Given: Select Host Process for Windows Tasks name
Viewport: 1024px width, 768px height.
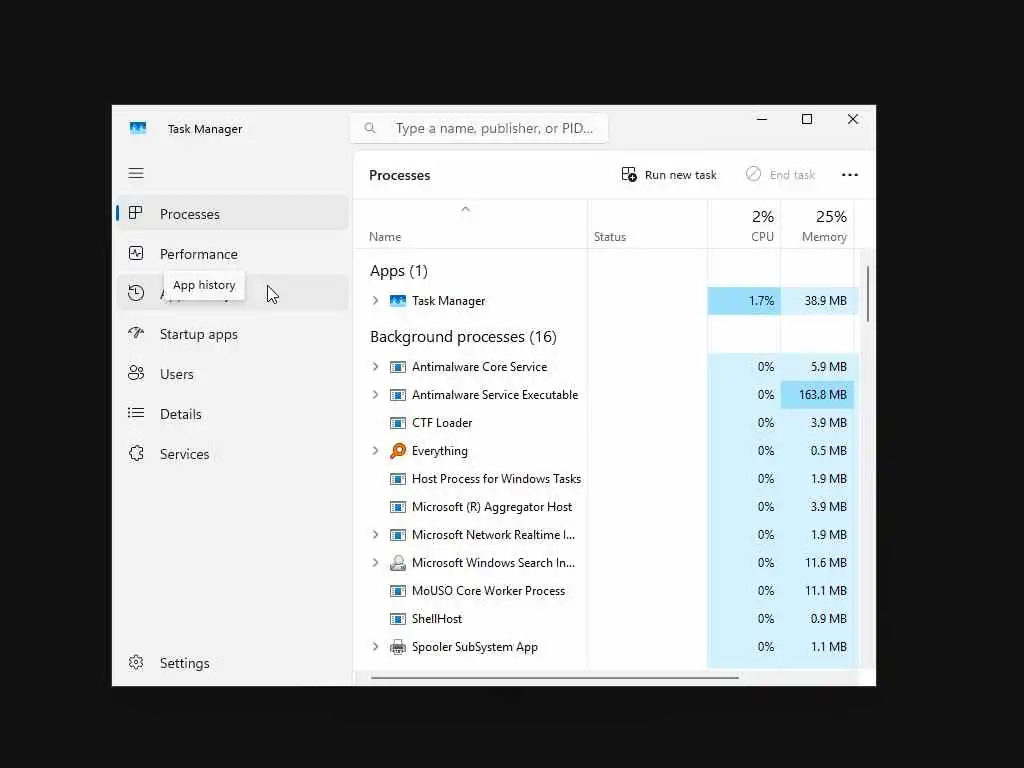Looking at the screenshot, I should pyautogui.click(x=496, y=479).
